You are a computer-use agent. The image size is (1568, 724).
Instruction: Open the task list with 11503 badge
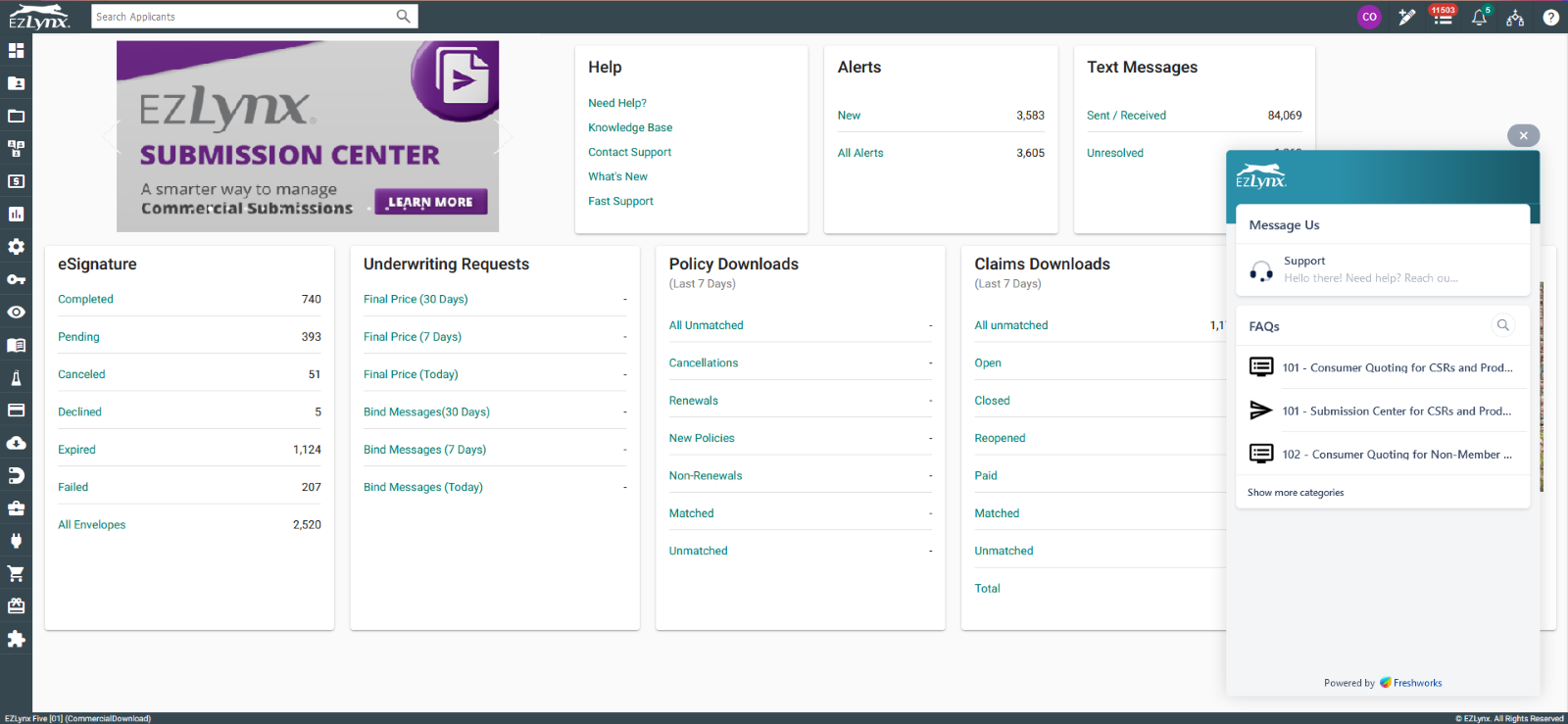coord(1443,17)
